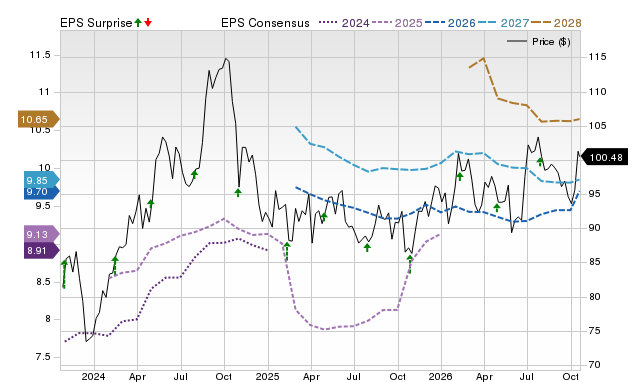Select the 100.48 current price tag
640x382 pixels.
click(x=604, y=157)
